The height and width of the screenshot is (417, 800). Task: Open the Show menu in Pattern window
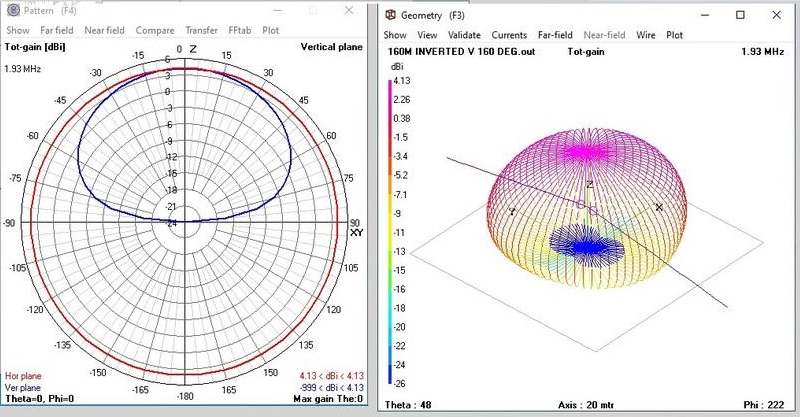[x=18, y=30]
